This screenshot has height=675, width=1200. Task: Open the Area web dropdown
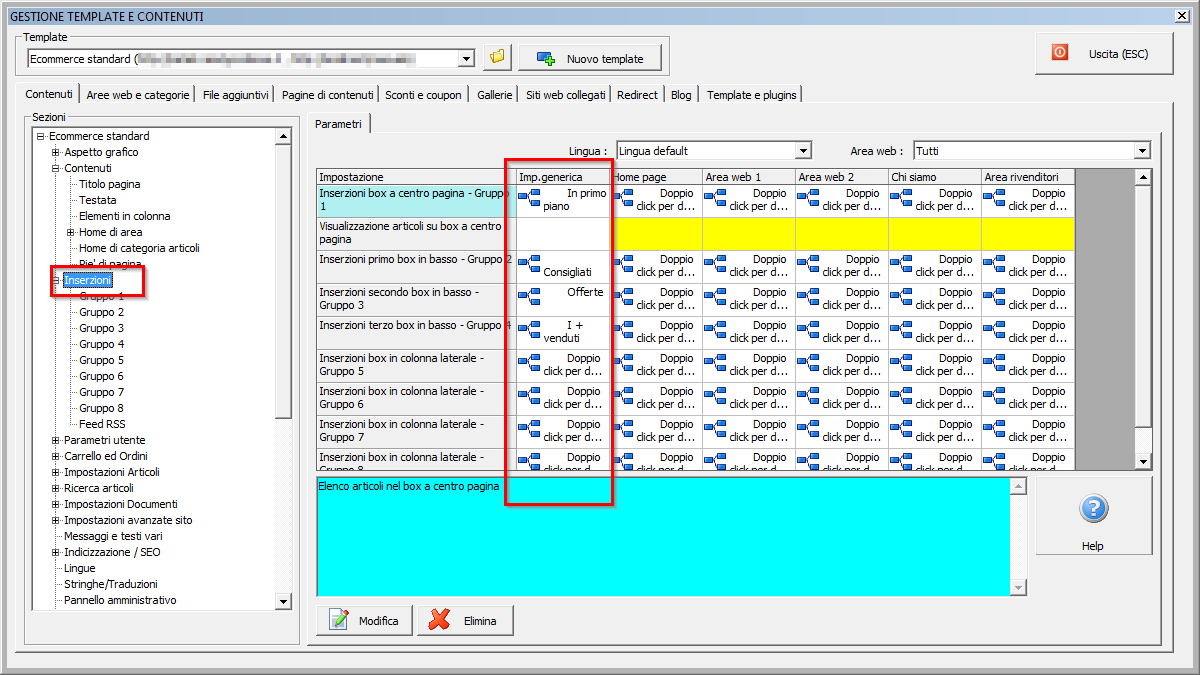coord(1142,151)
